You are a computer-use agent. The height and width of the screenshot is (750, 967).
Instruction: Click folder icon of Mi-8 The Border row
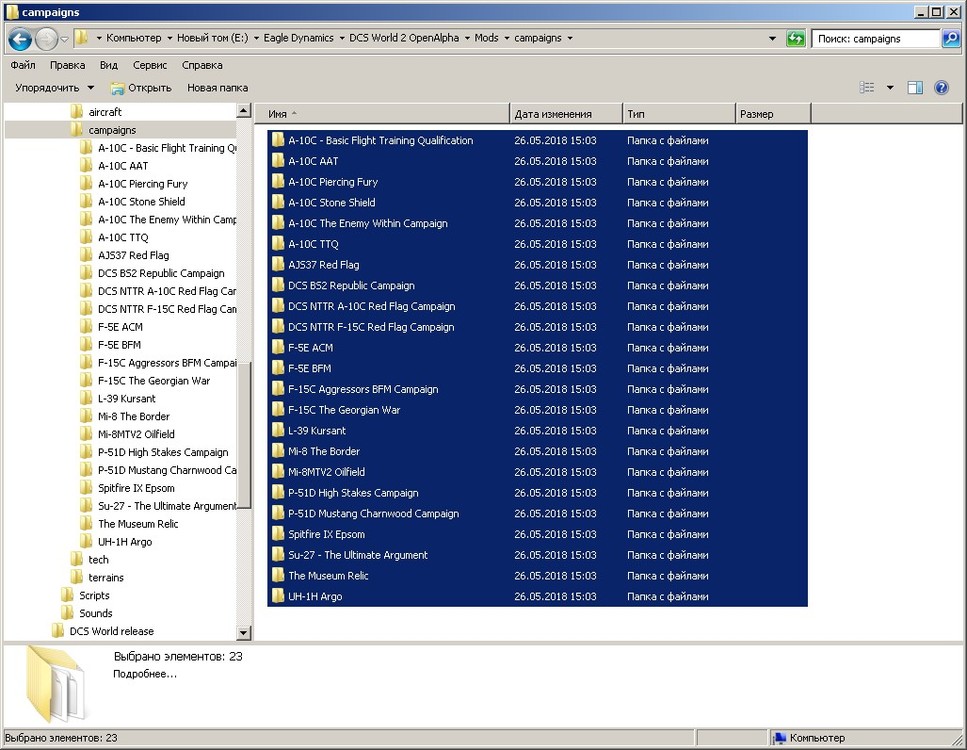pyautogui.click(x=278, y=451)
